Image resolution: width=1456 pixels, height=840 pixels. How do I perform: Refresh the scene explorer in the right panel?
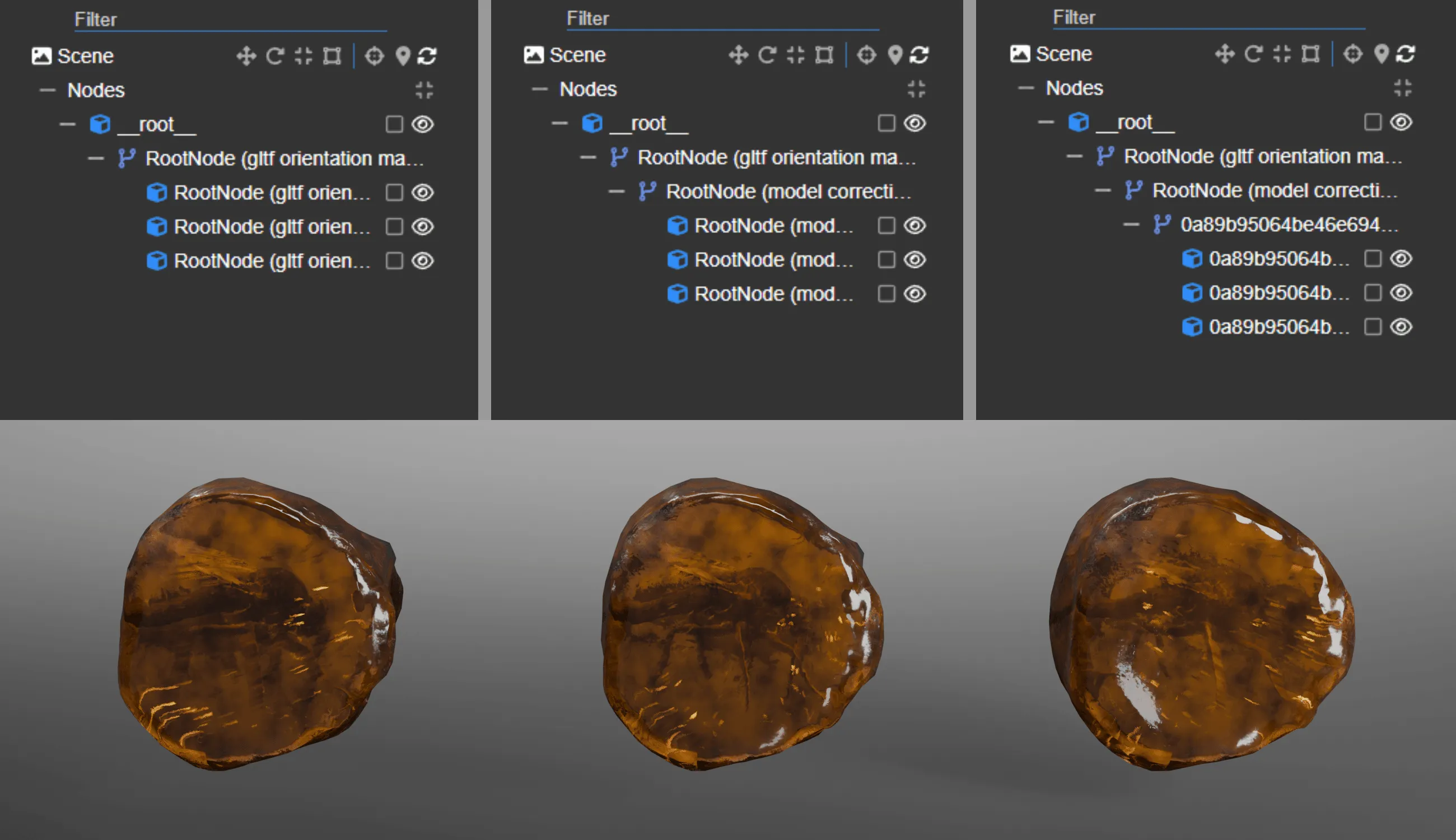point(1406,54)
